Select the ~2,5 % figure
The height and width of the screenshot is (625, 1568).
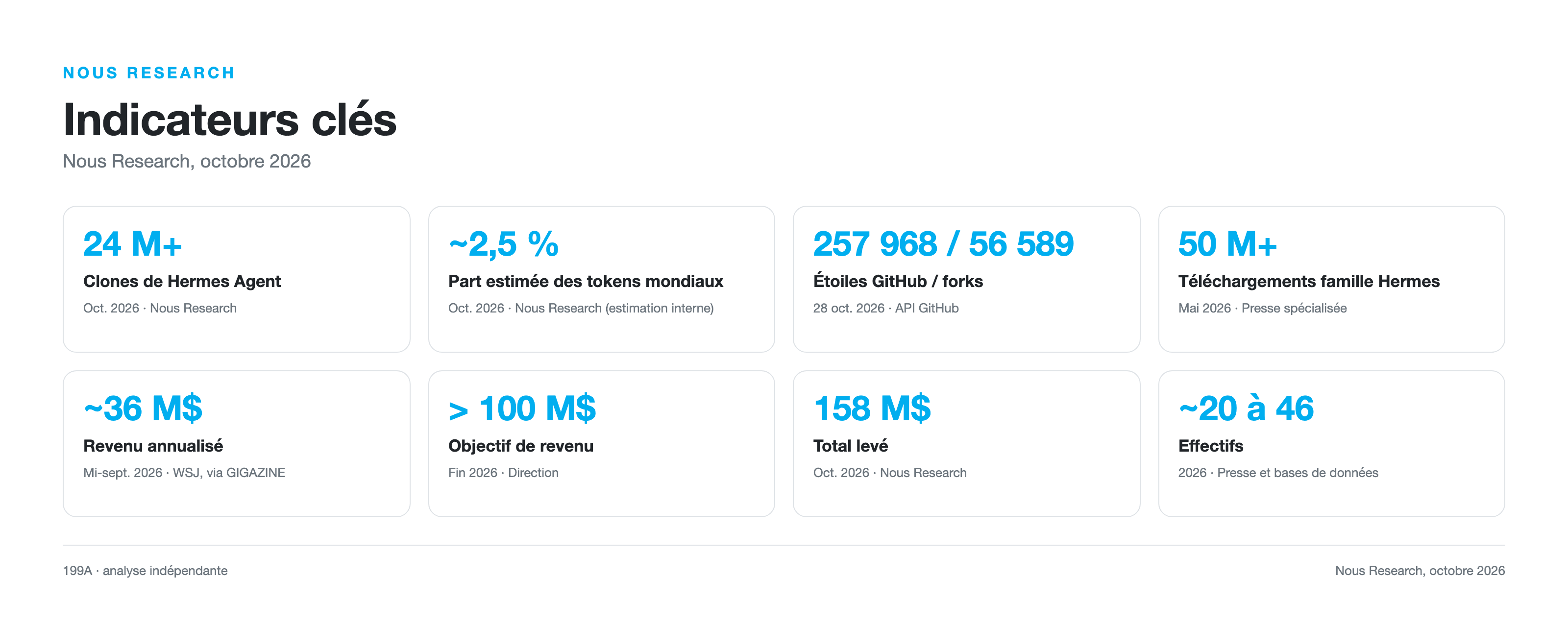click(x=503, y=244)
